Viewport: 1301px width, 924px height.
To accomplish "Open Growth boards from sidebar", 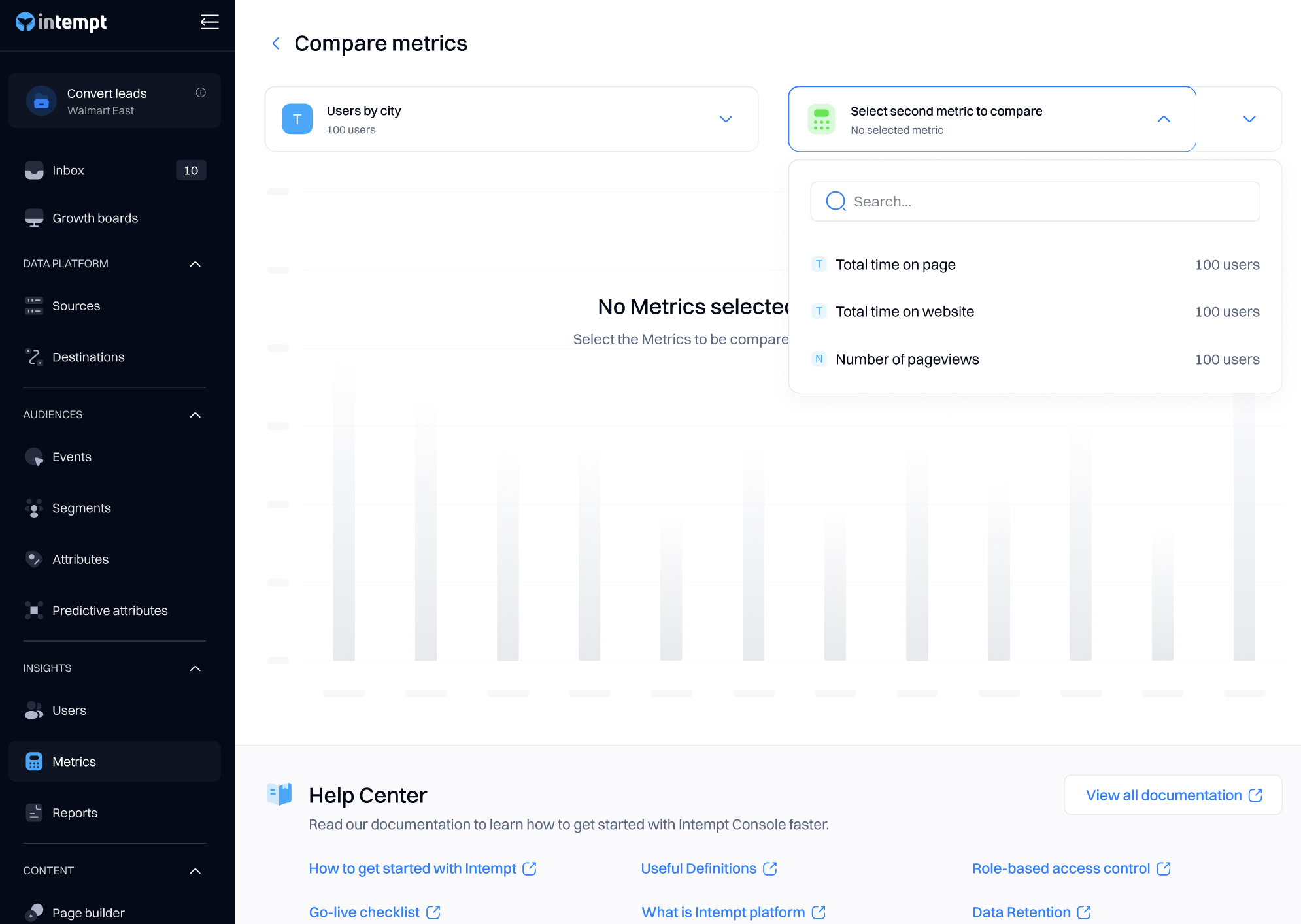I will 95,218.
